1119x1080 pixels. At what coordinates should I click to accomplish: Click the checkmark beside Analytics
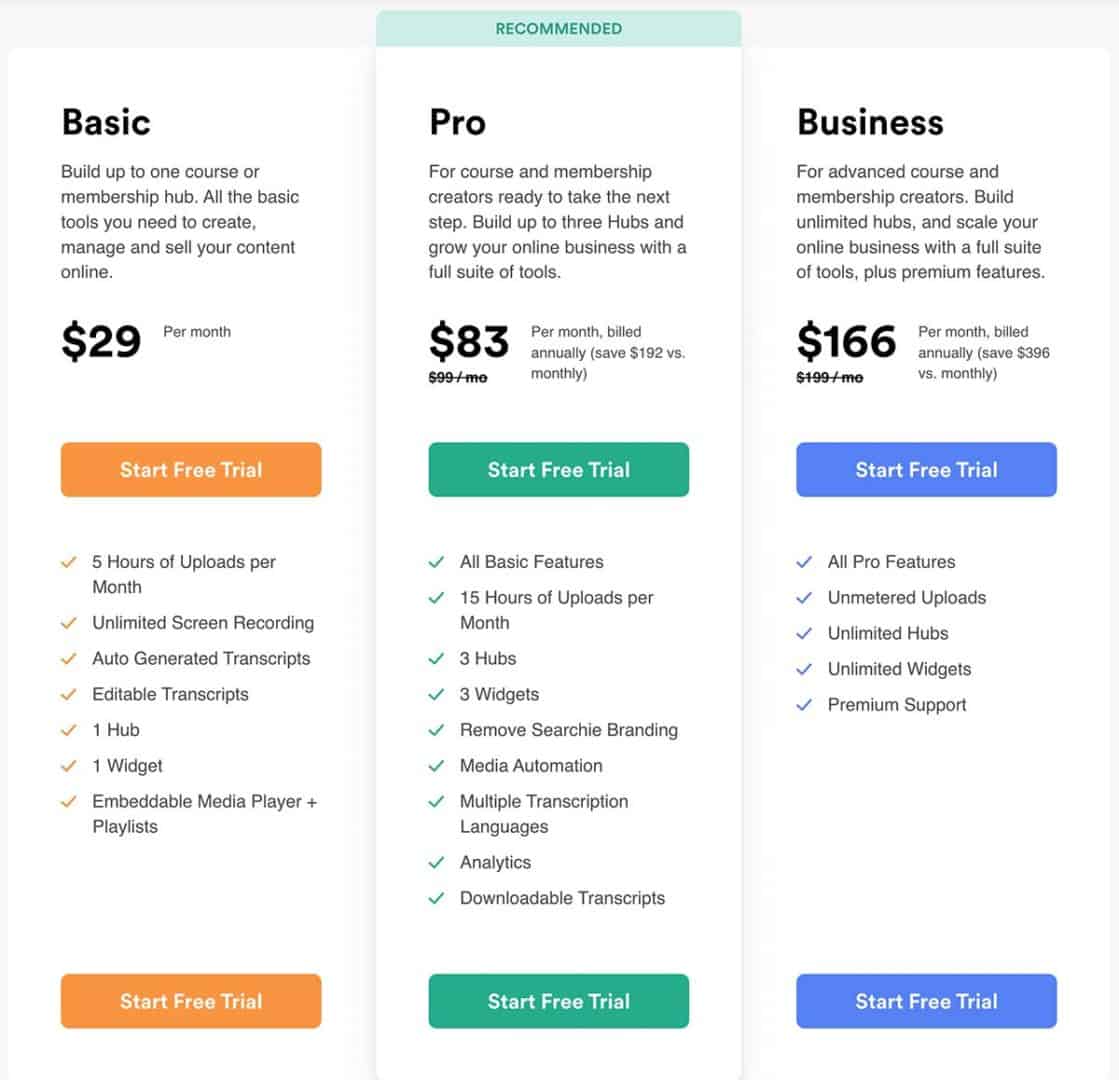coord(436,863)
